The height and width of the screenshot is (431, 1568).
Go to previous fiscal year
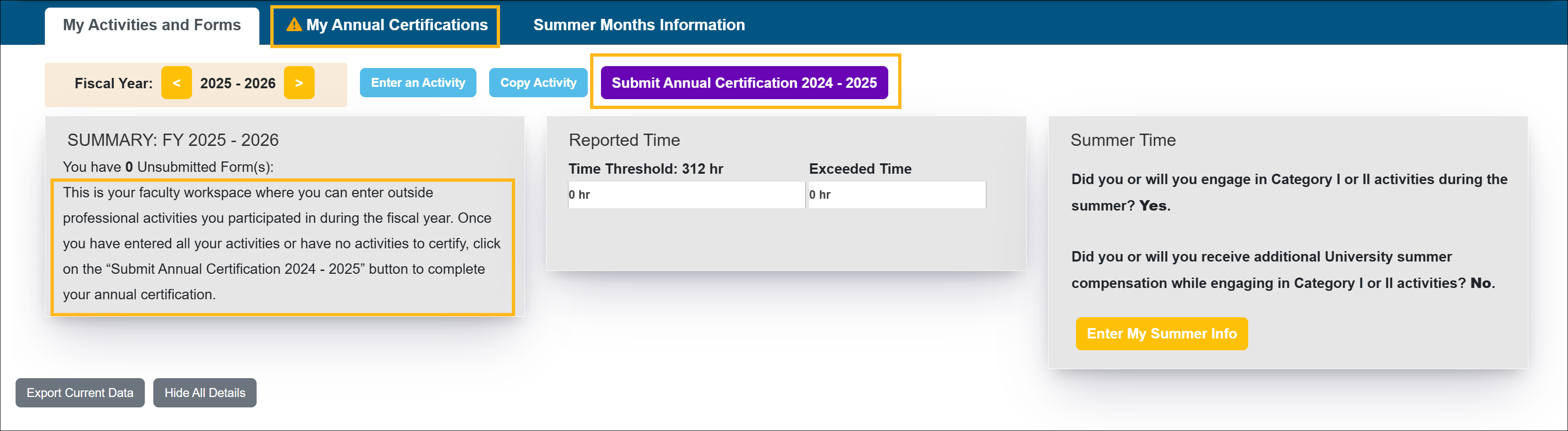(176, 83)
